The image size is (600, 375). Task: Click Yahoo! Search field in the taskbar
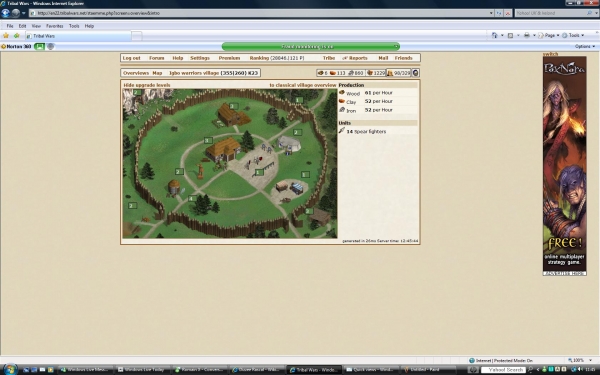(505, 370)
